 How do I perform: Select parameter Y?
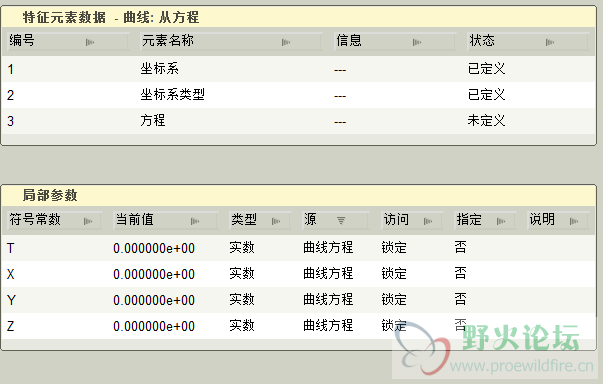[11, 300]
